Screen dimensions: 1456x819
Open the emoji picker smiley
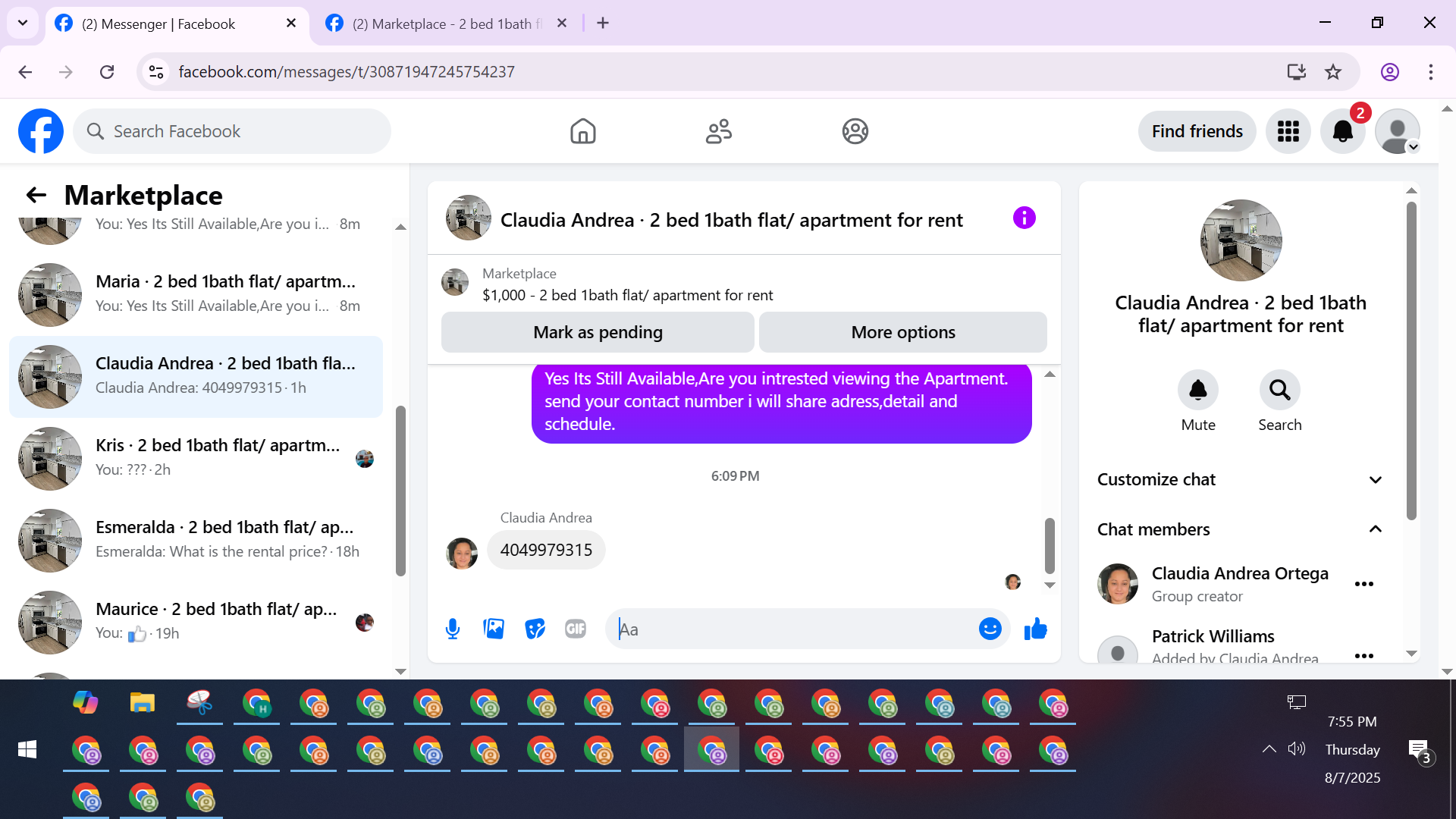[x=990, y=629]
